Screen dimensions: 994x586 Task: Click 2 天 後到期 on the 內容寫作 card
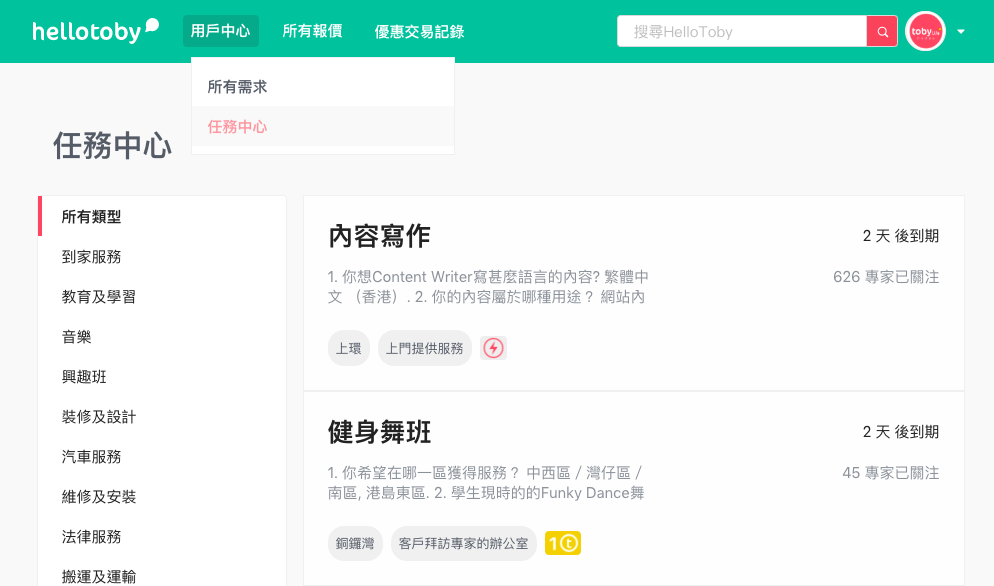(x=901, y=236)
